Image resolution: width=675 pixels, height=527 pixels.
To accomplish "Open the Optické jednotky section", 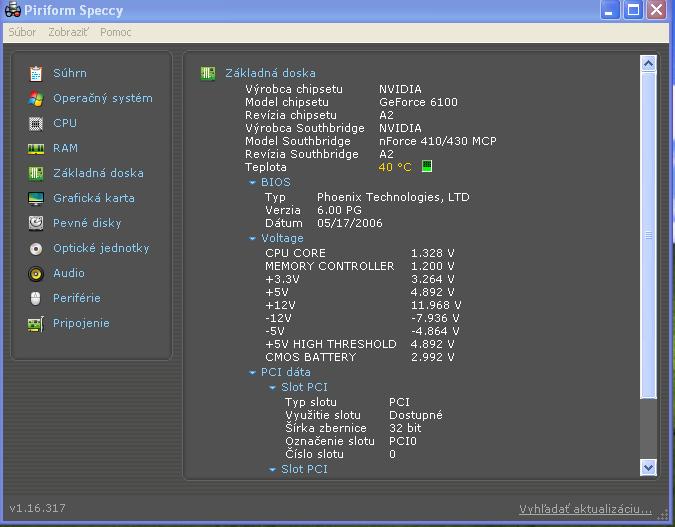I will 101,248.
